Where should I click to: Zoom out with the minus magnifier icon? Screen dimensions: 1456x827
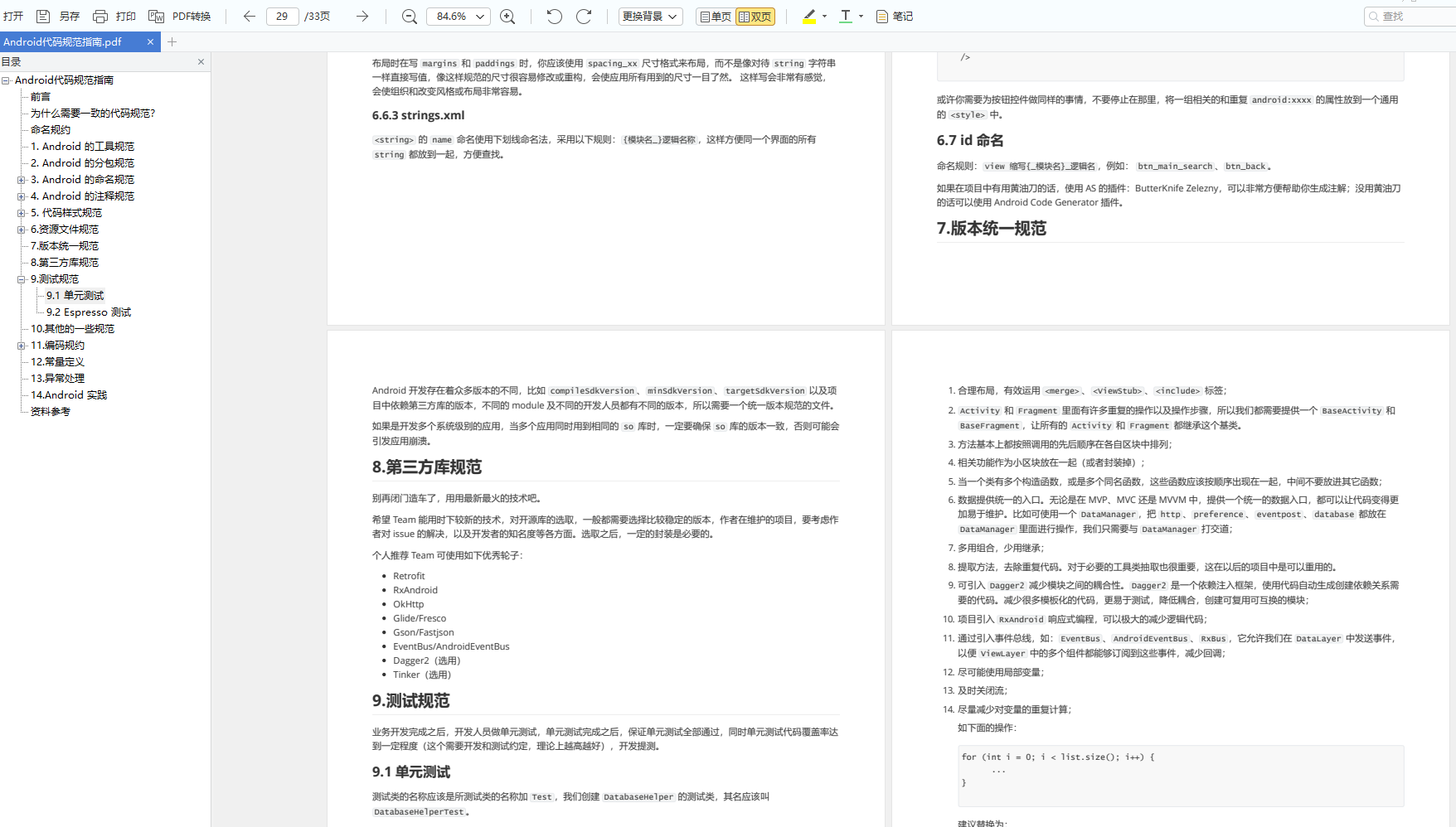pyautogui.click(x=409, y=17)
